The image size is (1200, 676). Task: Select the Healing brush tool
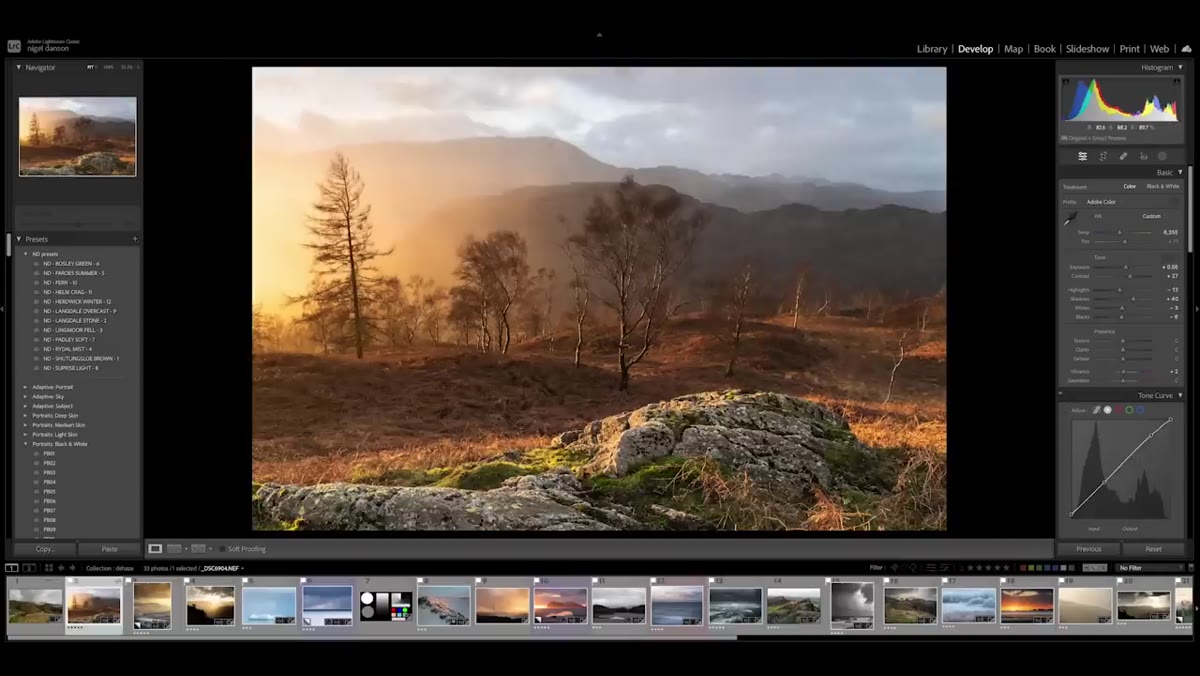click(1123, 156)
